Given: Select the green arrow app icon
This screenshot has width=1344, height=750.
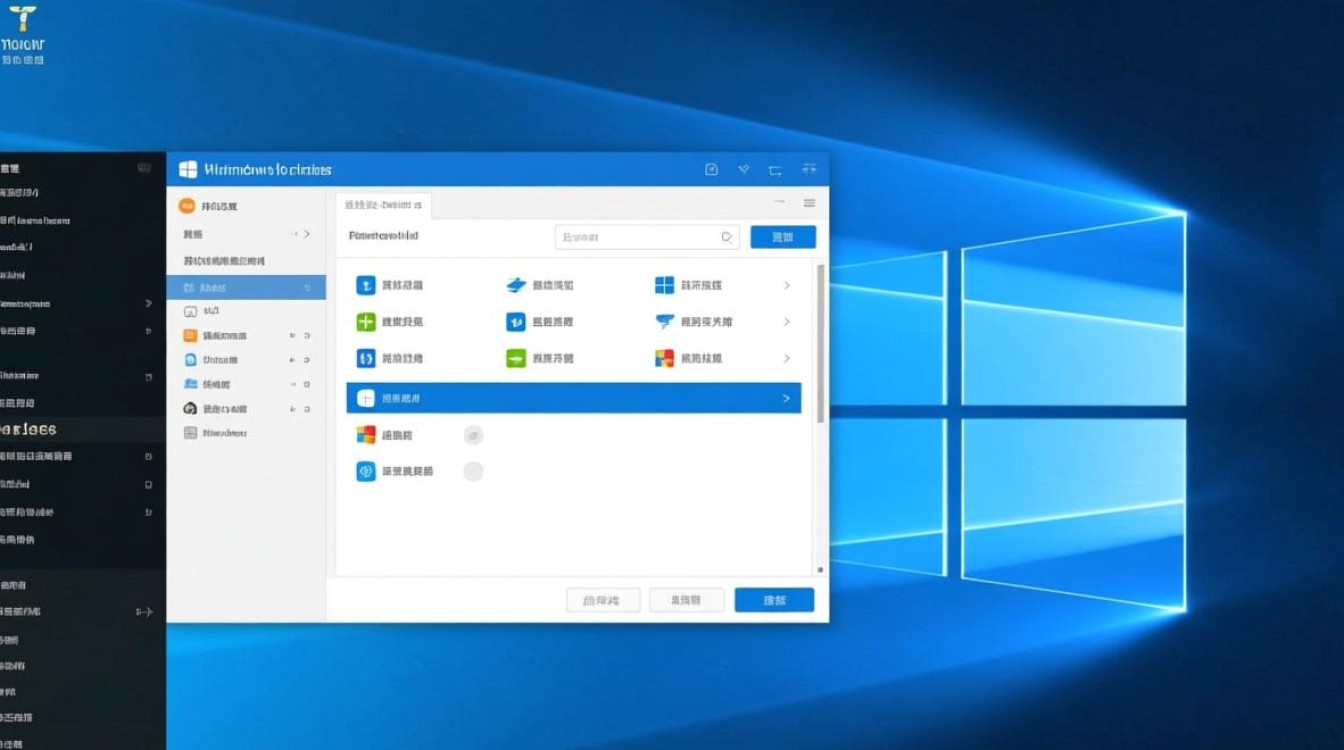Looking at the screenshot, I should (517, 358).
